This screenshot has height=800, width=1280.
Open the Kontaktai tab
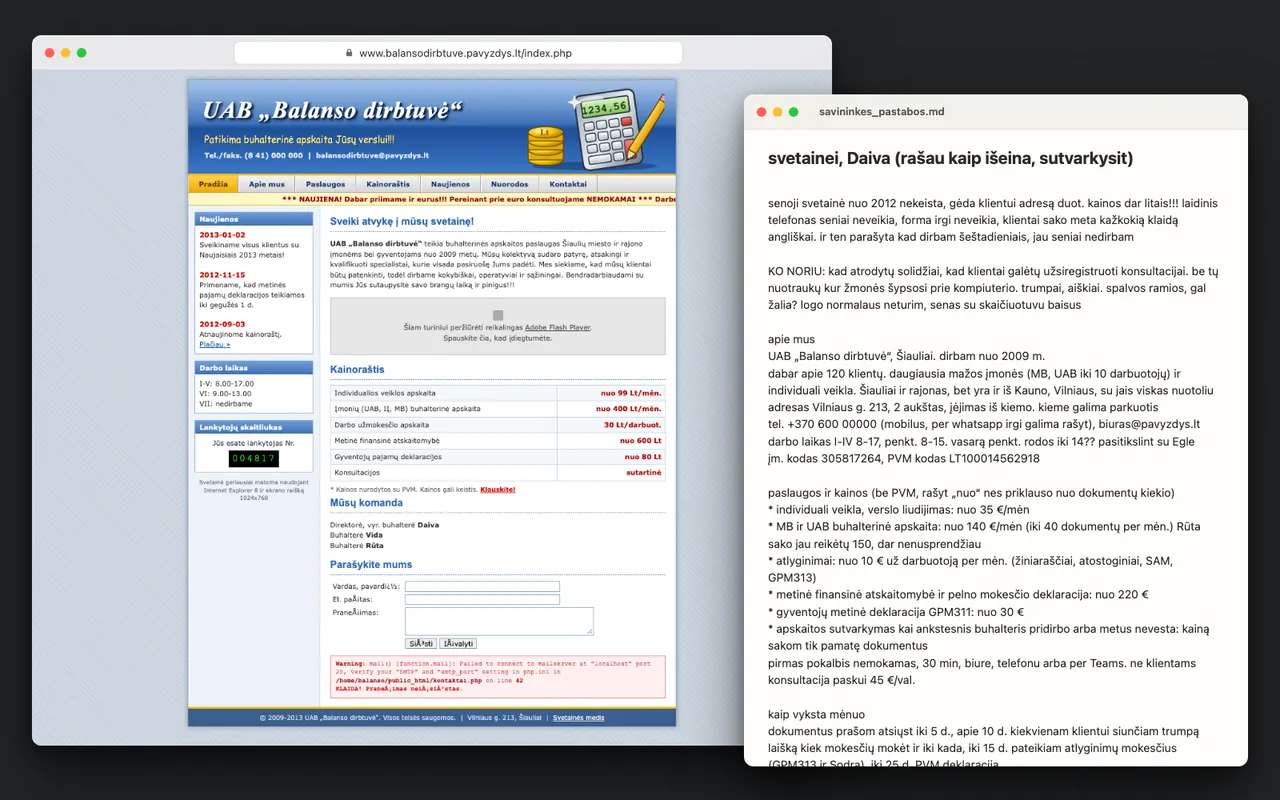[x=568, y=184]
